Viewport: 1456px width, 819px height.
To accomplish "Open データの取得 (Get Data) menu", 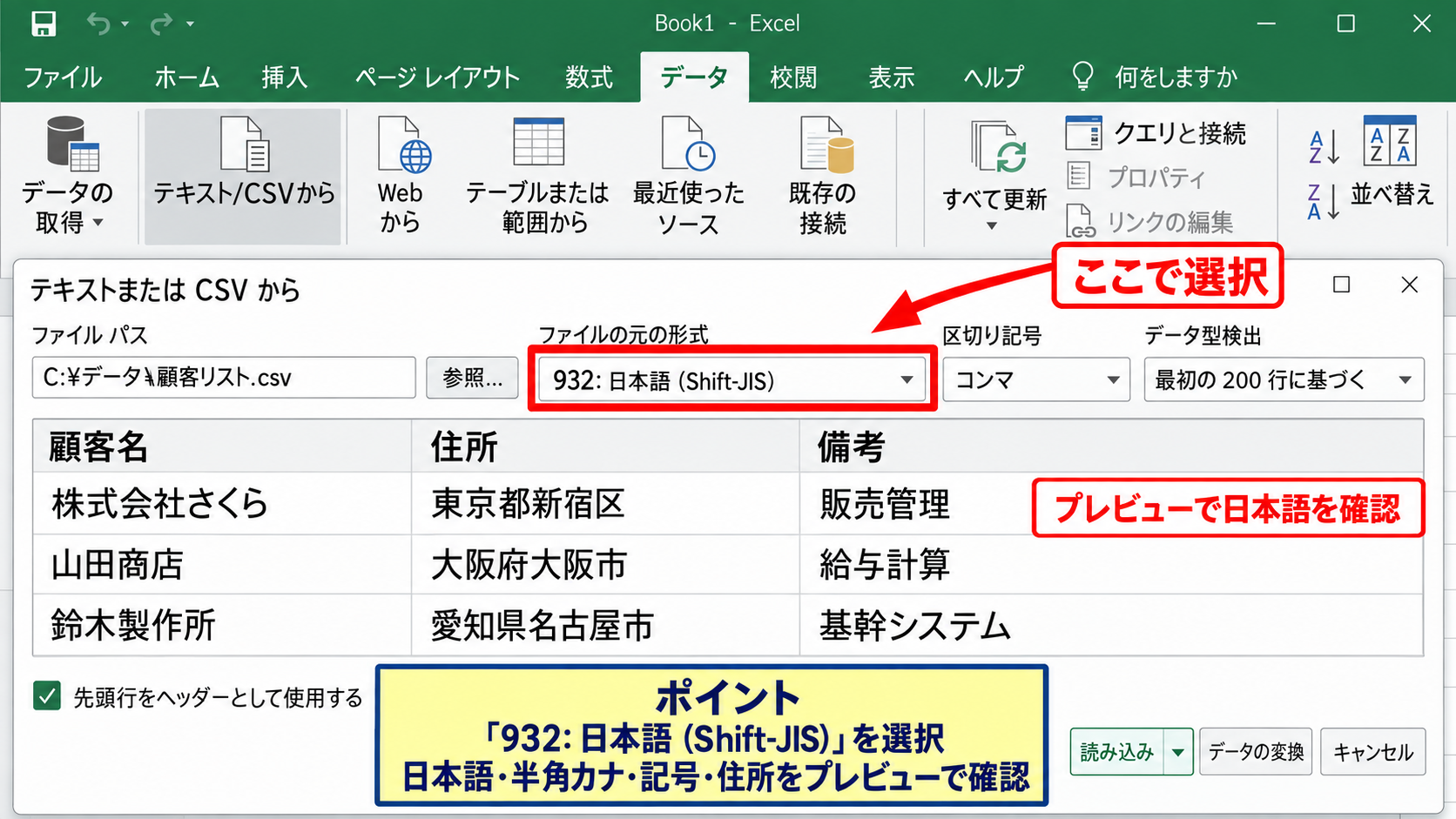I will tap(67, 176).
